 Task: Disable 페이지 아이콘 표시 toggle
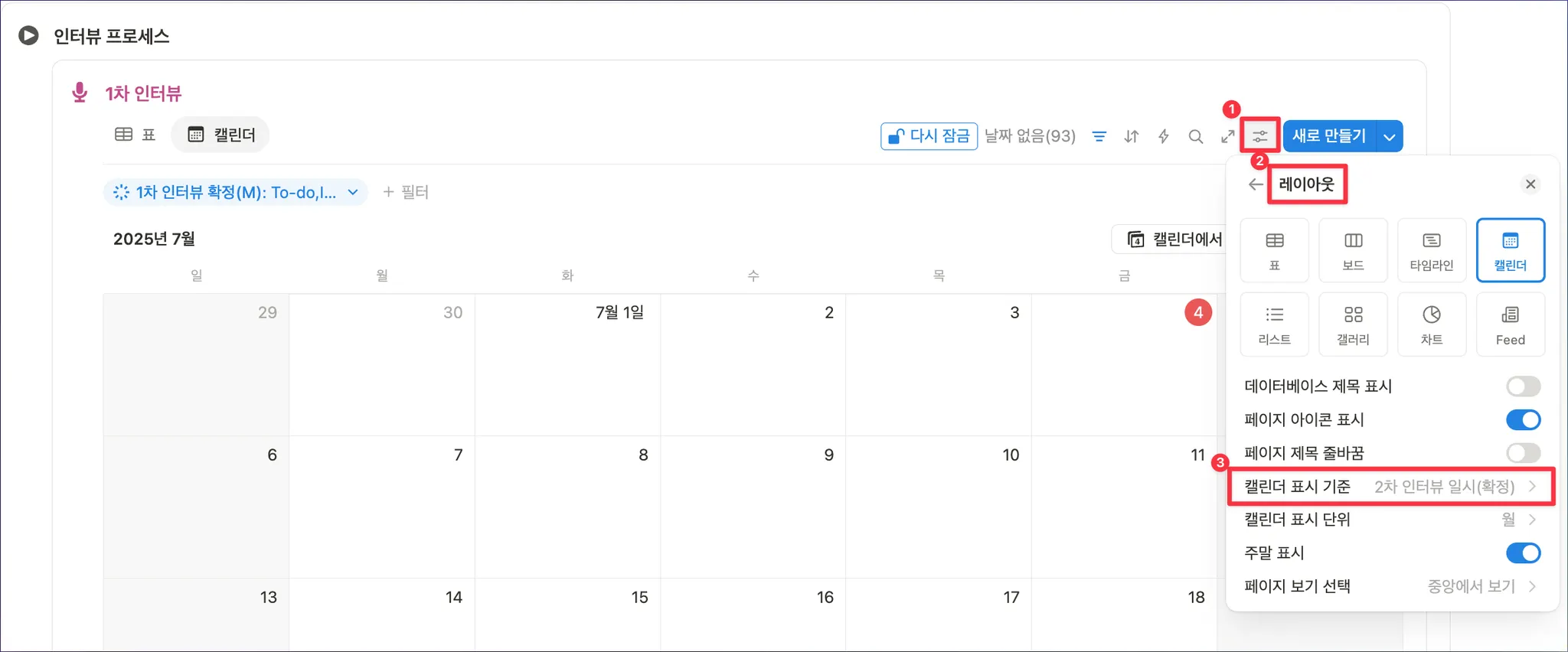click(1523, 419)
